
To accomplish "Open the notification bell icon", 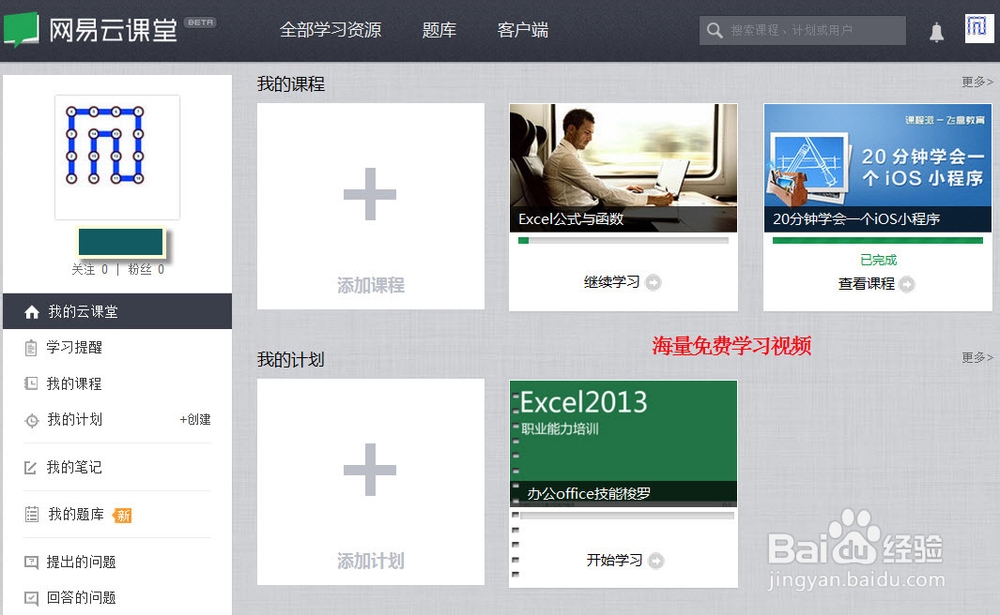I will tap(936, 32).
